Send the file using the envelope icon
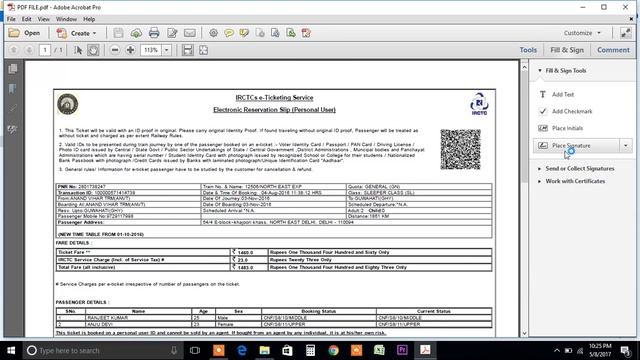640x360 pixels. point(190,33)
